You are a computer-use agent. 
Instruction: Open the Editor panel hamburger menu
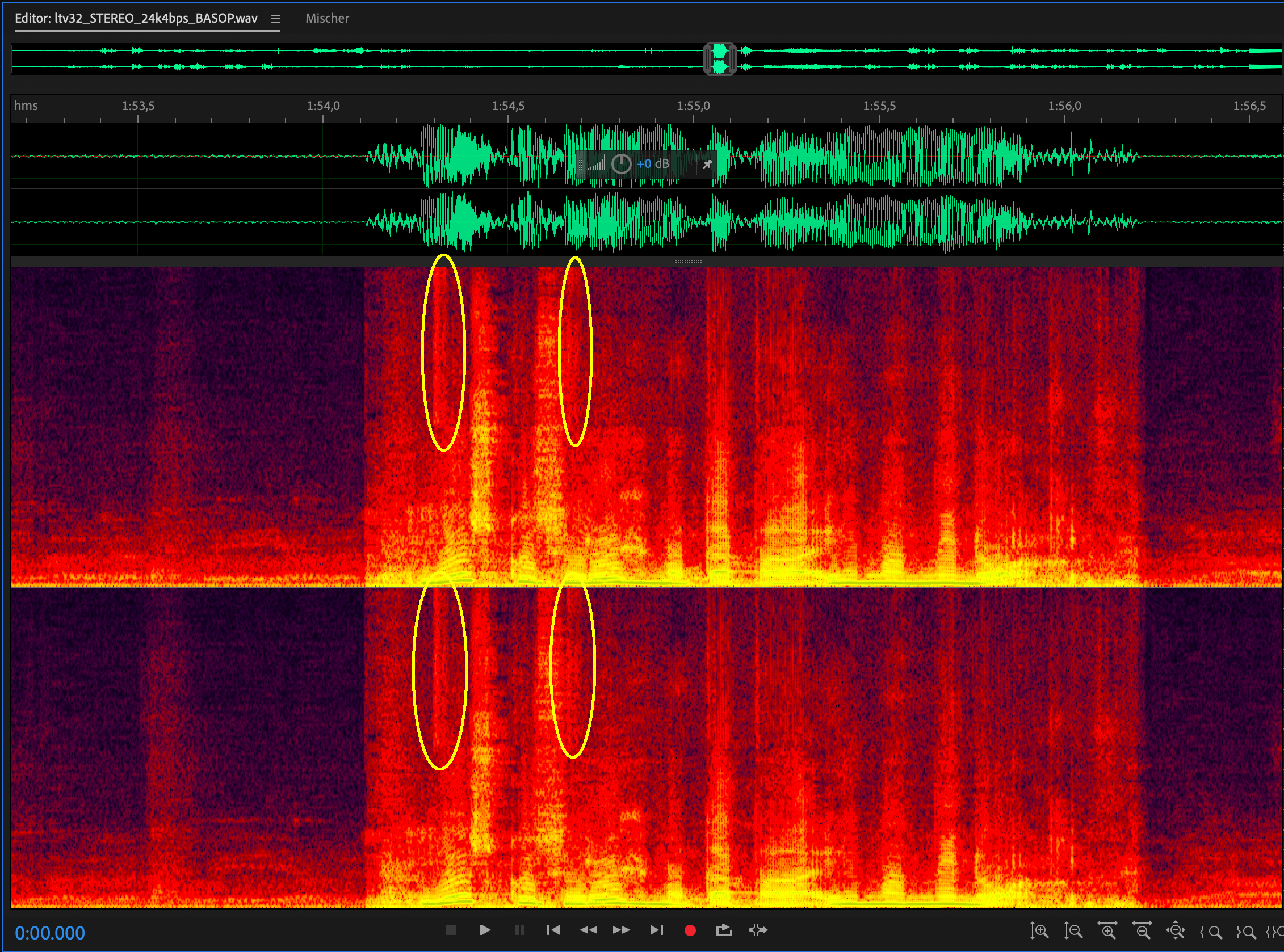[x=276, y=19]
